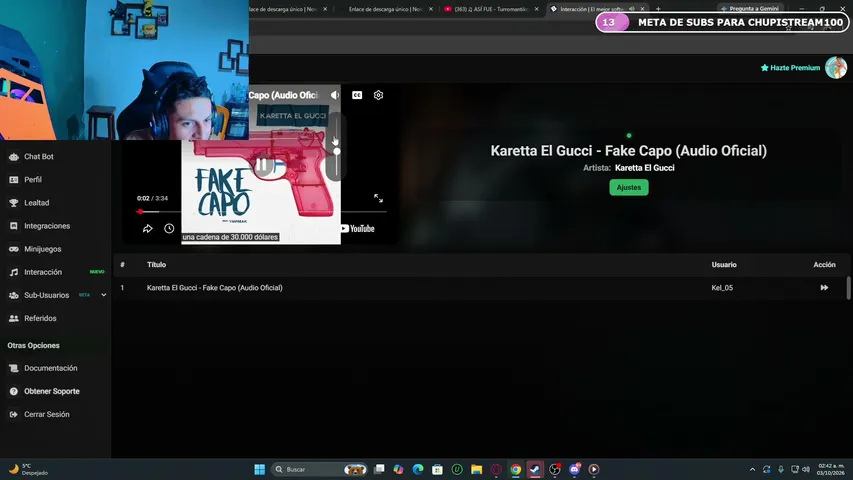Screen dimensions: 853x480
Task: Open Documentación from Otras Opciones
Action: 51,368
